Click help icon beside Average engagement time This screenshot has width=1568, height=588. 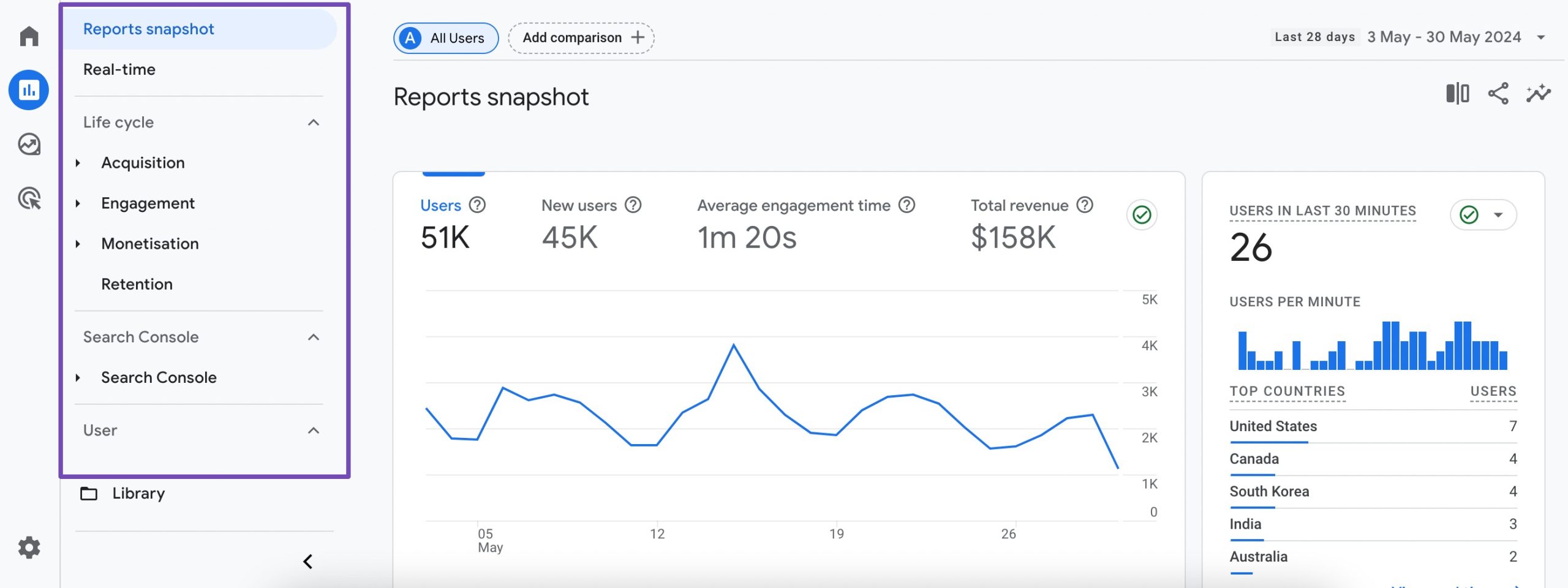point(907,205)
